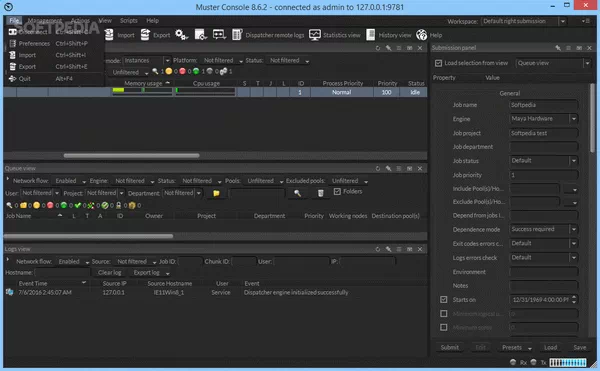
Task: Toggle the Folders checkbox in Queue view
Action: (x=337, y=191)
